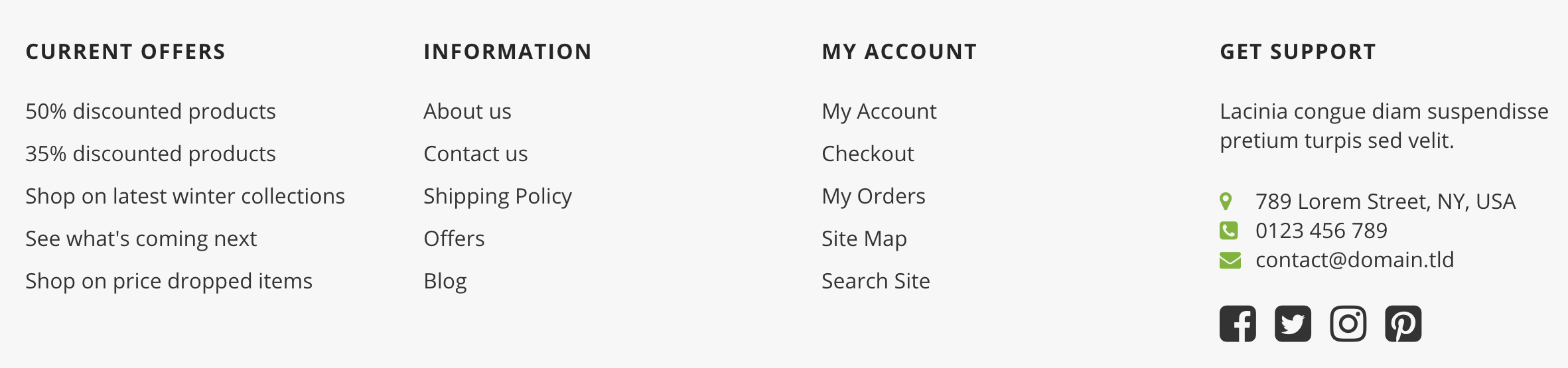The width and height of the screenshot is (1568, 368).
Task: Open the Blog link
Action: click(x=445, y=281)
